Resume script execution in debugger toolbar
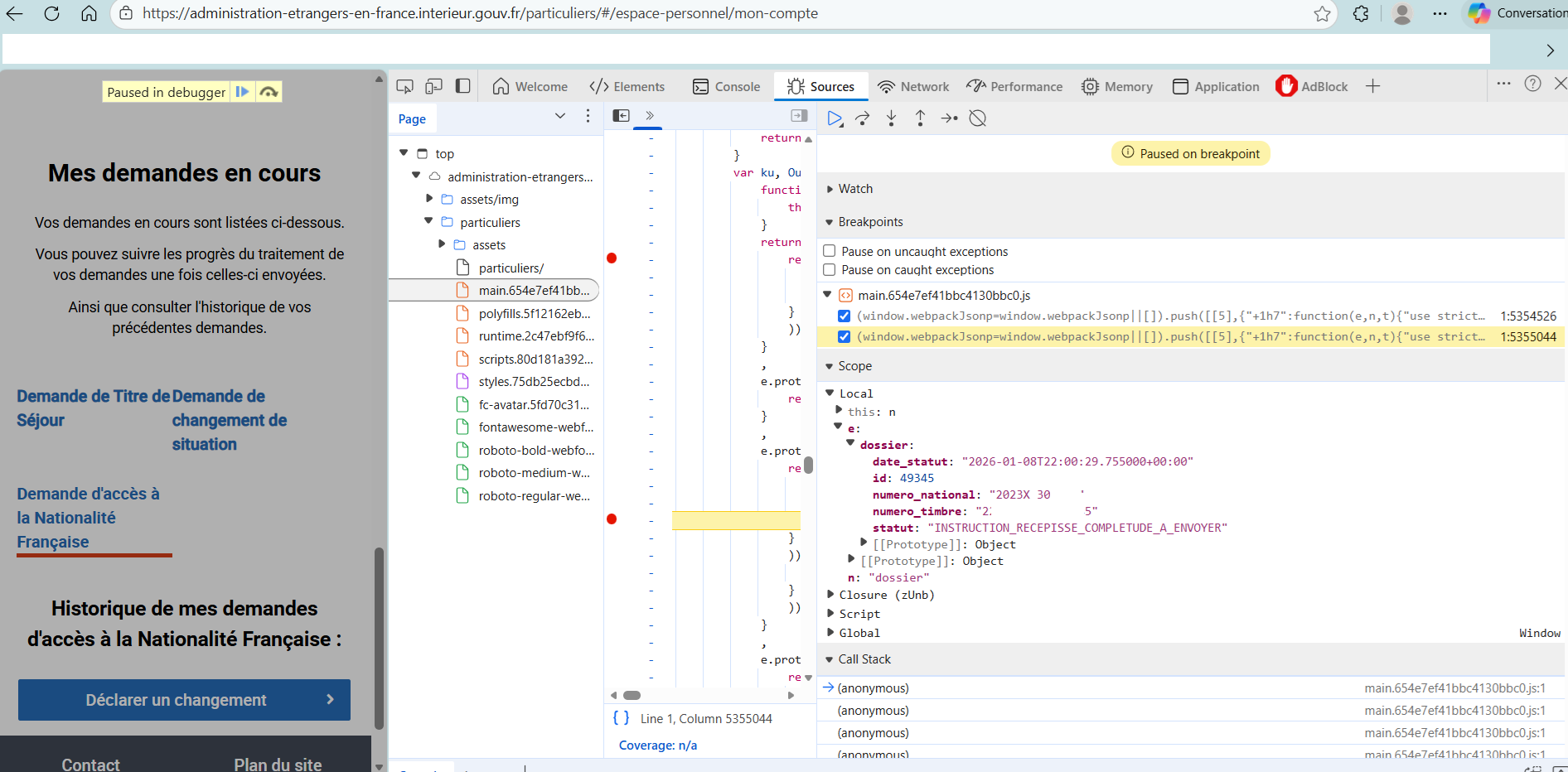Viewport: 1568px width, 772px height. tap(835, 118)
